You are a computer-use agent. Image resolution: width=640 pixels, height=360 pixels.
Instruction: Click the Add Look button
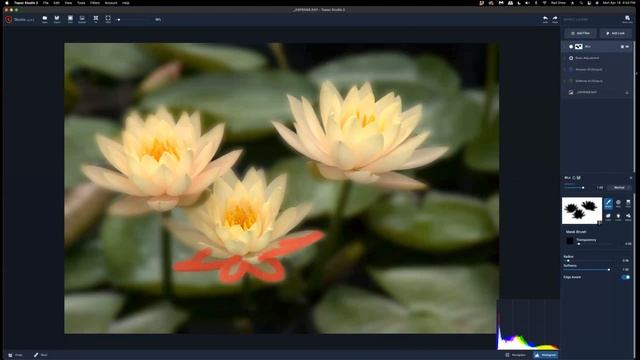point(616,33)
